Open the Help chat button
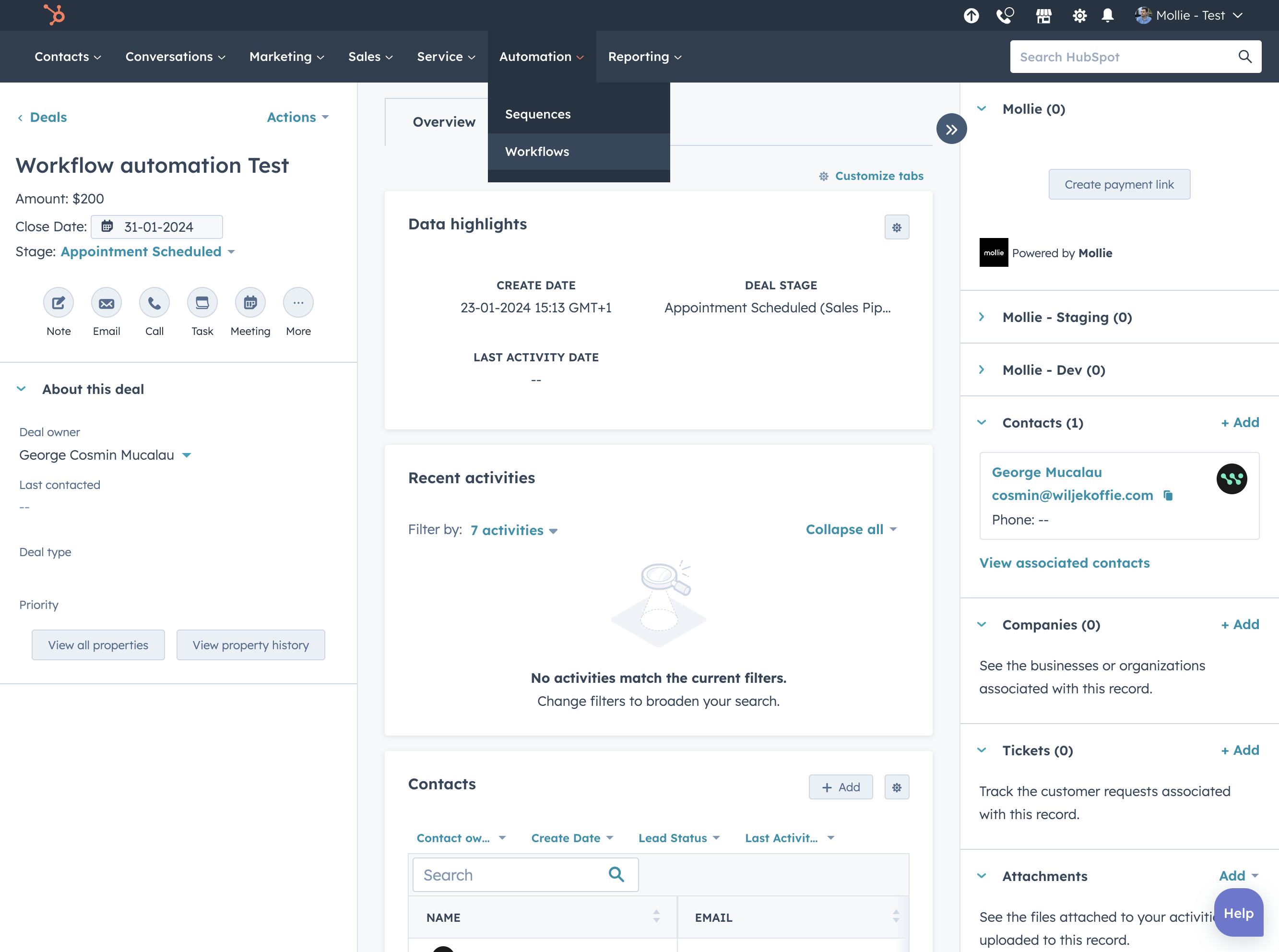This screenshot has height=952, width=1279. (x=1239, y=912)
